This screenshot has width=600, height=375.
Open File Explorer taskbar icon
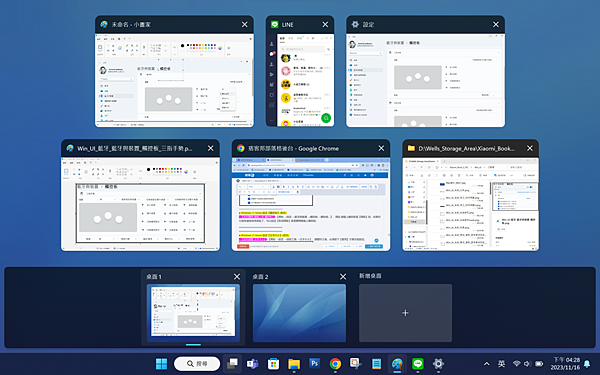click(x=294, y=364)
